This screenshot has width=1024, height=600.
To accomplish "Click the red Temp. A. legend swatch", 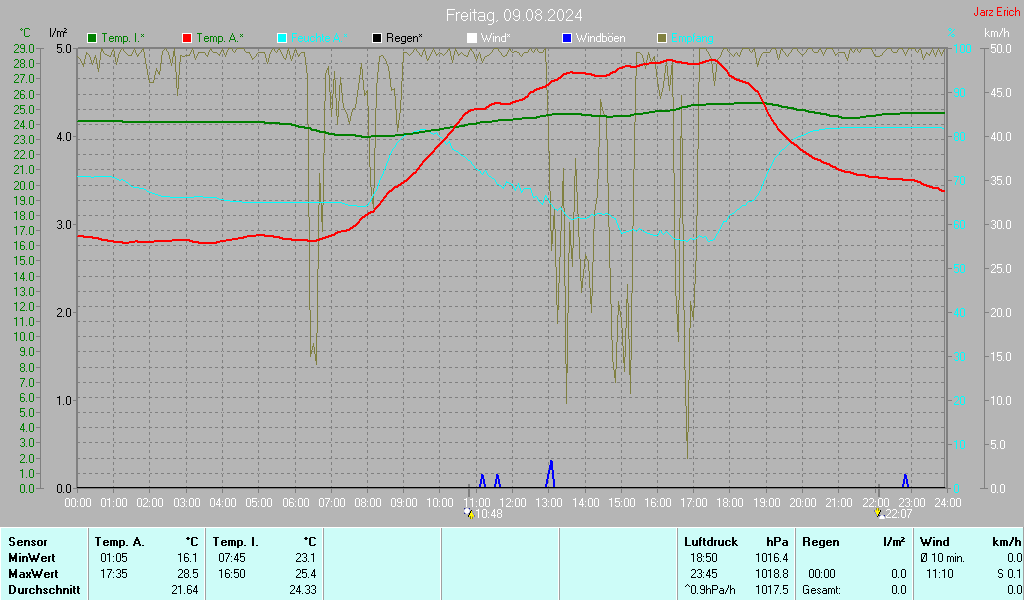I will tap(187, 39).
